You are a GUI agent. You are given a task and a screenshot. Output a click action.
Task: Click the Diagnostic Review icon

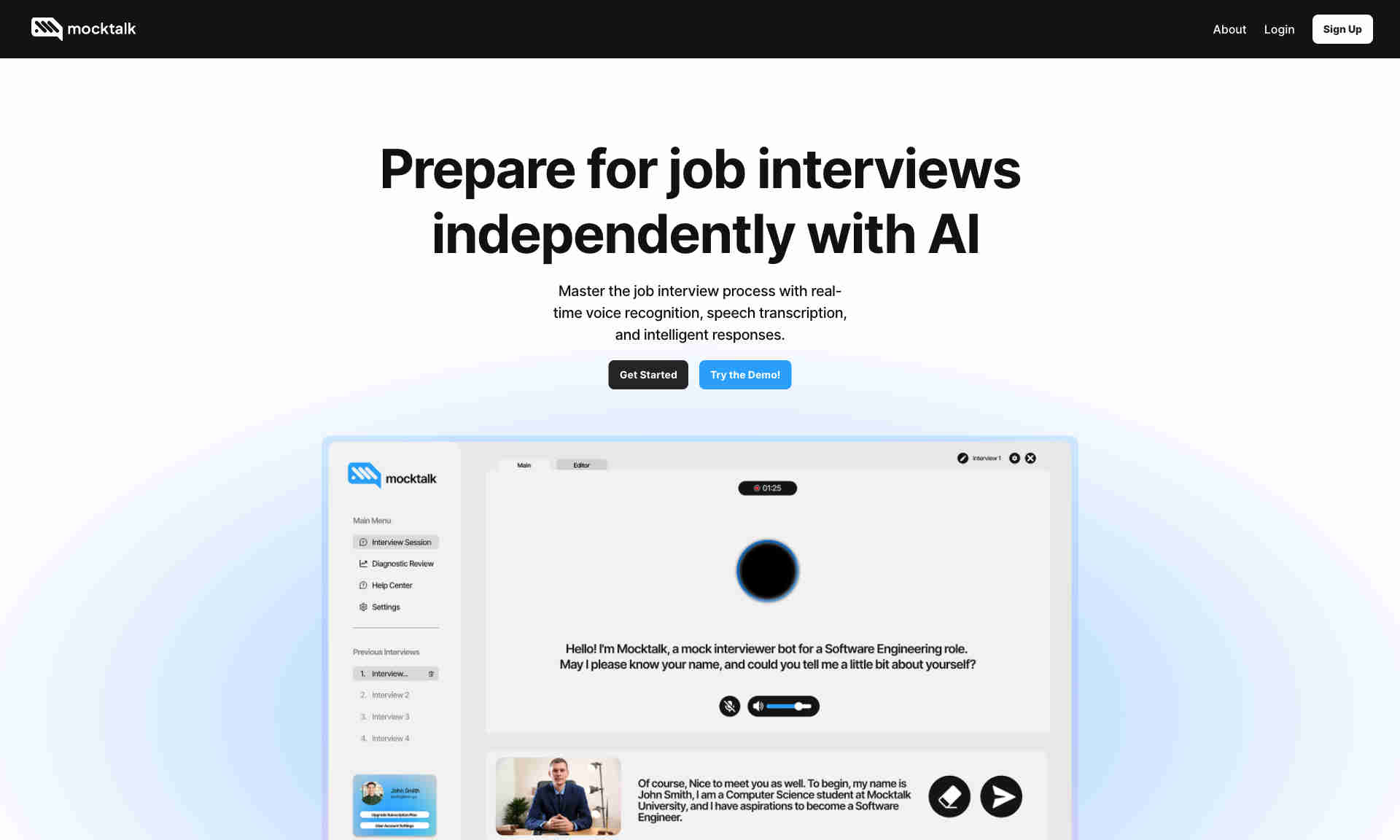[363, 563]
